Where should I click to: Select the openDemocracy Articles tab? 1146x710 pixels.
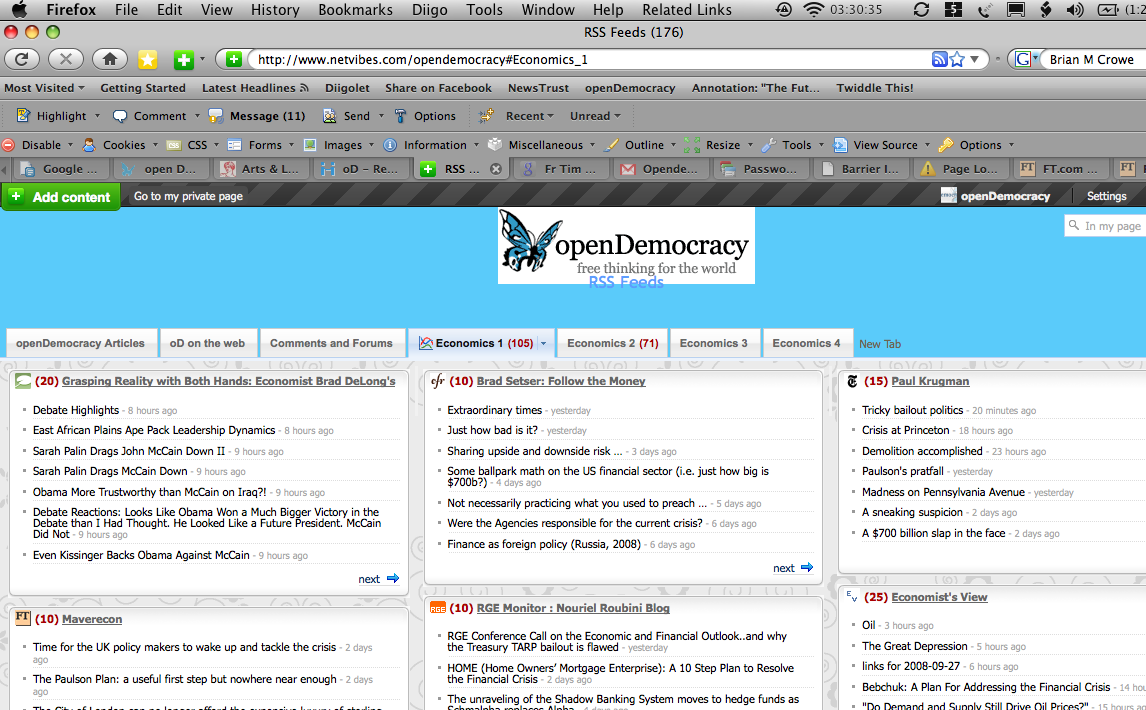coord(80,343)
